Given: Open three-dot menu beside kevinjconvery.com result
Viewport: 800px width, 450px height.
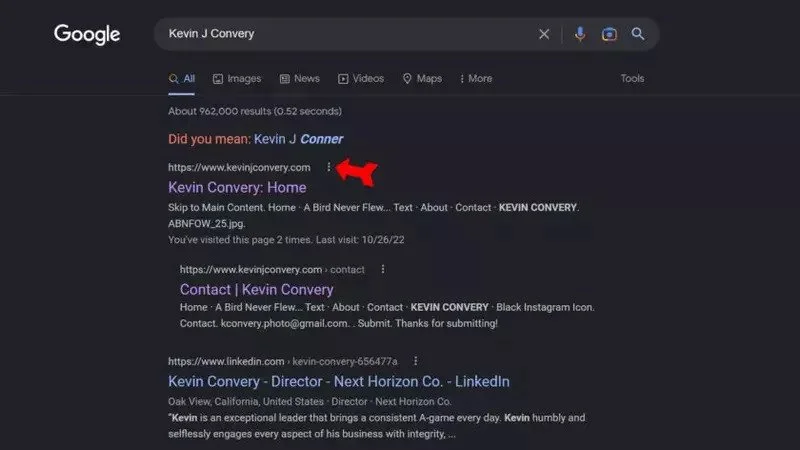Looking at the screenshot, I should click(328, 167).
